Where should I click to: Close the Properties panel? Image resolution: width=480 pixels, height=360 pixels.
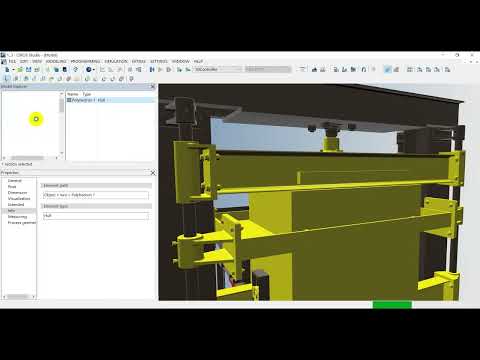coord(153,173)
